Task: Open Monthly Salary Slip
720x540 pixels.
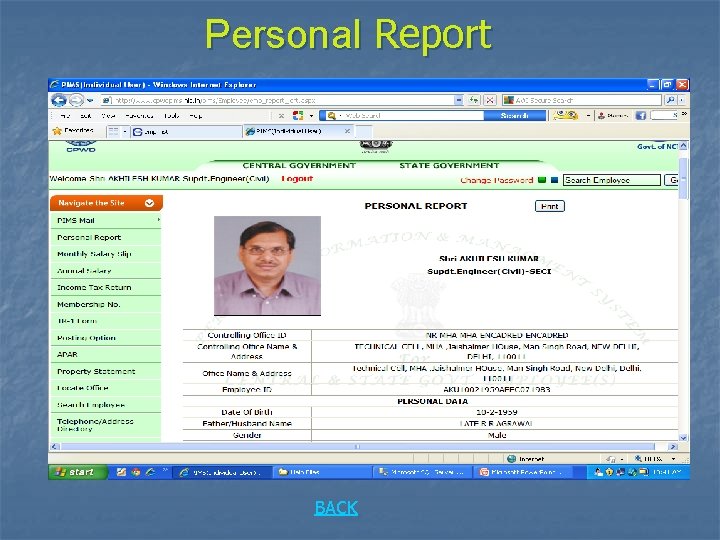Action: tap(106, 254)
